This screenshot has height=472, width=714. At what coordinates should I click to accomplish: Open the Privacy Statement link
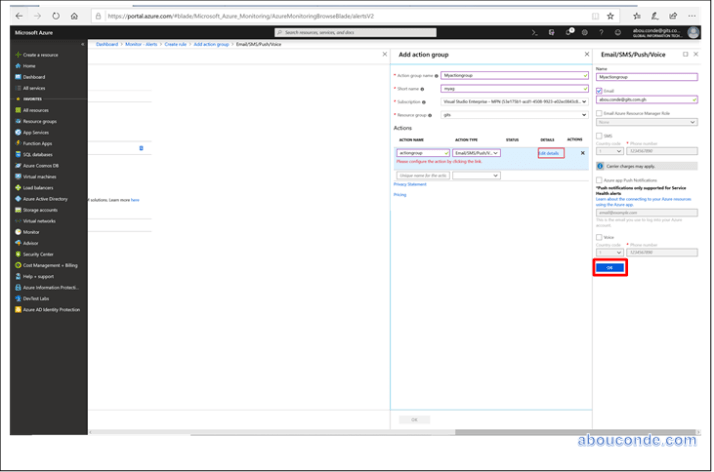[x=410, y=184]
